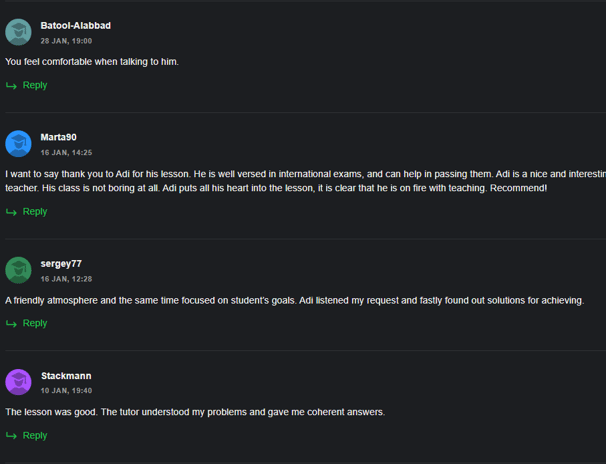Reply to Batool-Alabbad's comment
606x464 pixels.
click(35, 85)
